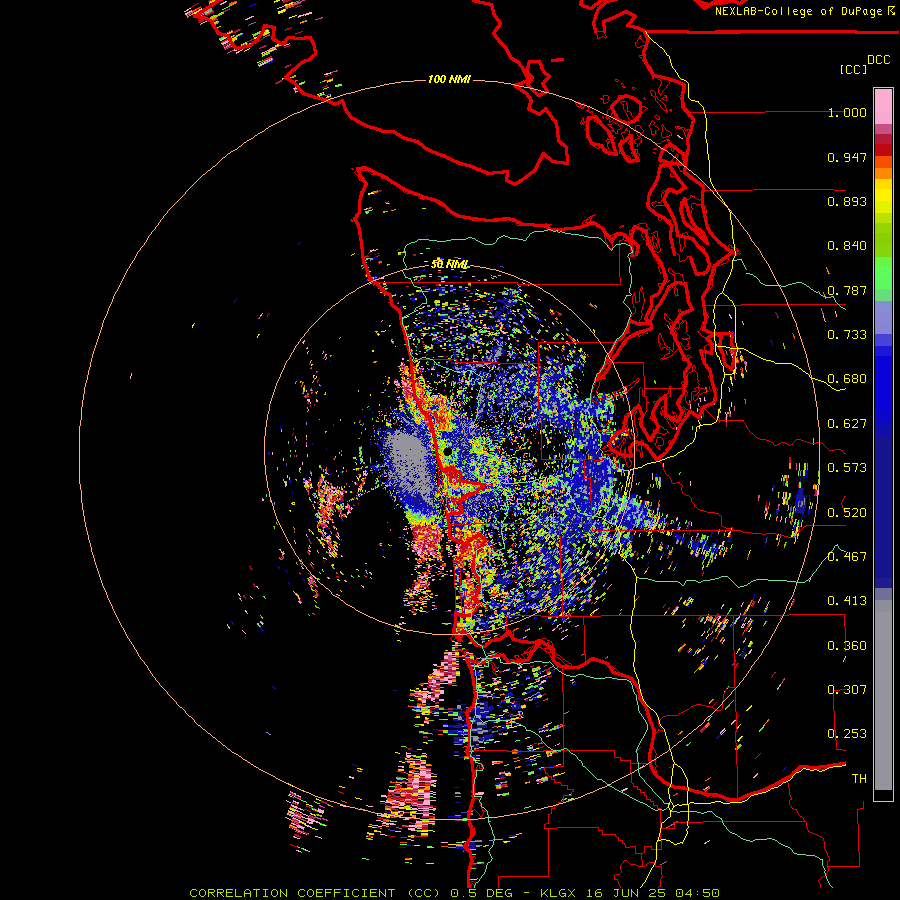
Task: Click the 0.360 scale value
Action: (847, 646)
